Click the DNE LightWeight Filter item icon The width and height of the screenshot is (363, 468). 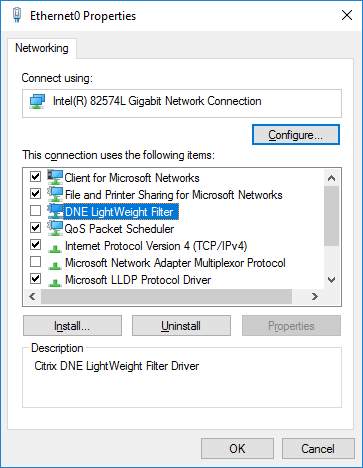55,211
